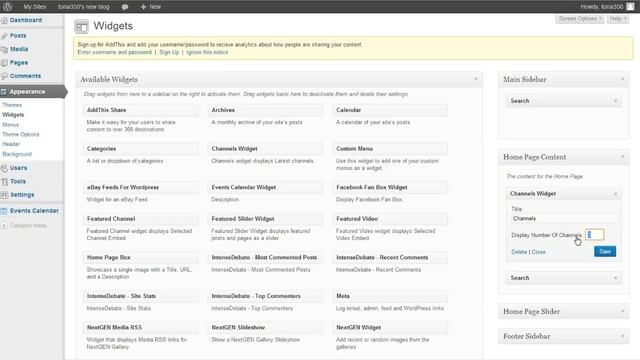
Task: Open the comments bubble icon in admin bar
Action: coord(125,7)
